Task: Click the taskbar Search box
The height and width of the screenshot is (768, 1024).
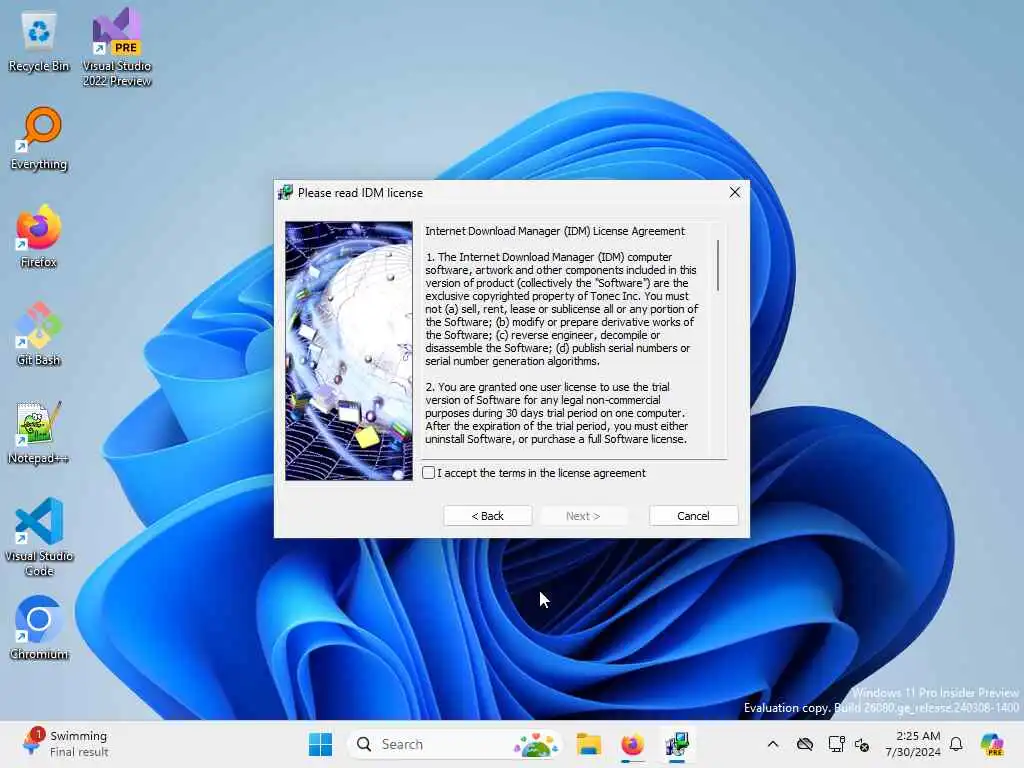Action: click(455, 744)
